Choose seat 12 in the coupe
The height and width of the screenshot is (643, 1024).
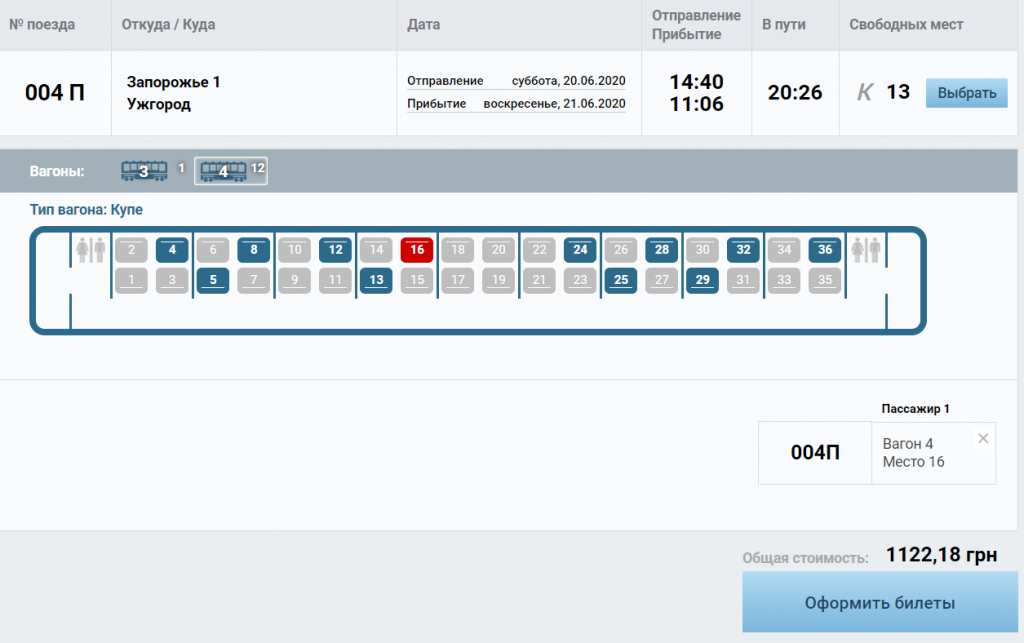335,250
